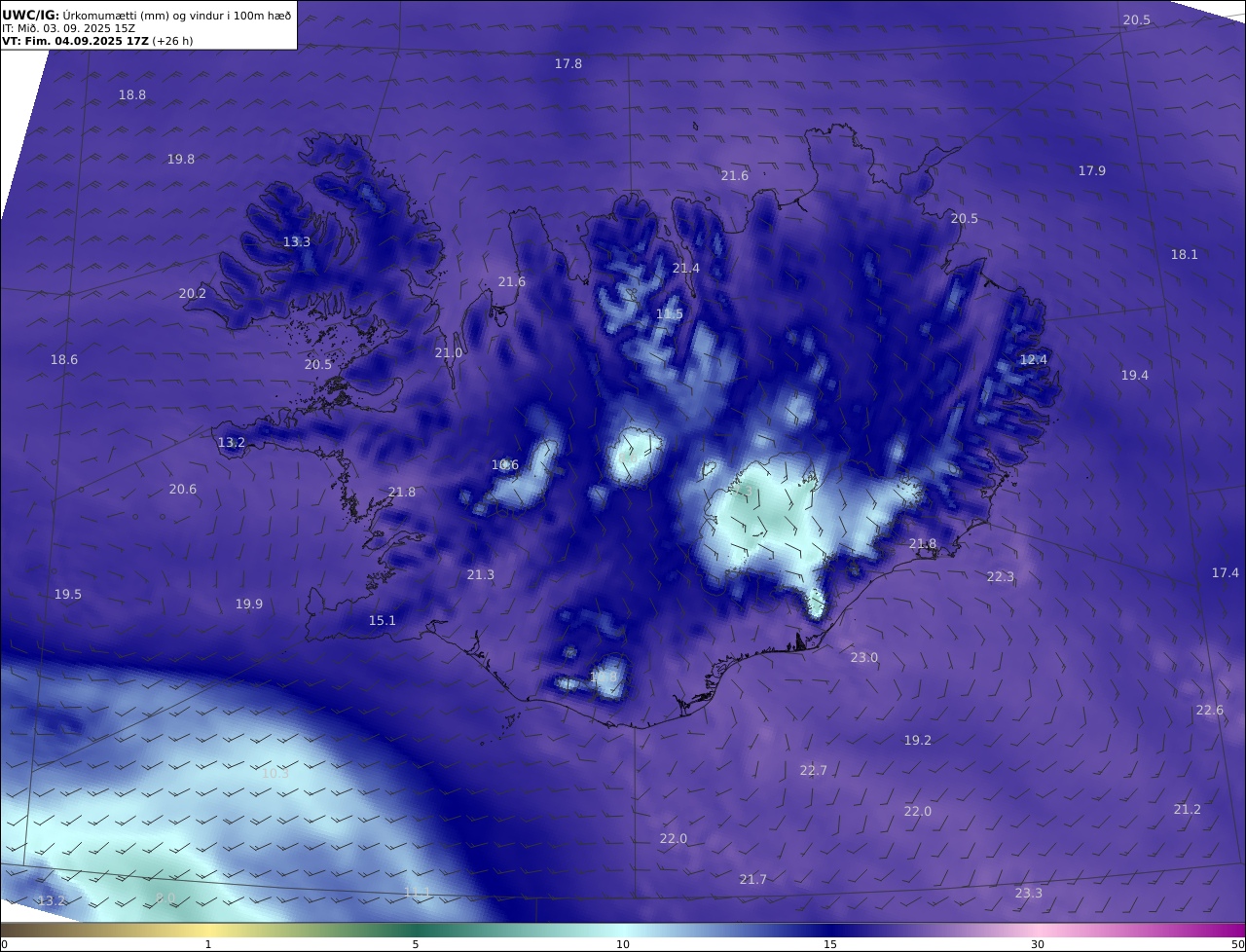Select the 21.3 value label
Viewport: 1246px width, 952px height.
481,575
